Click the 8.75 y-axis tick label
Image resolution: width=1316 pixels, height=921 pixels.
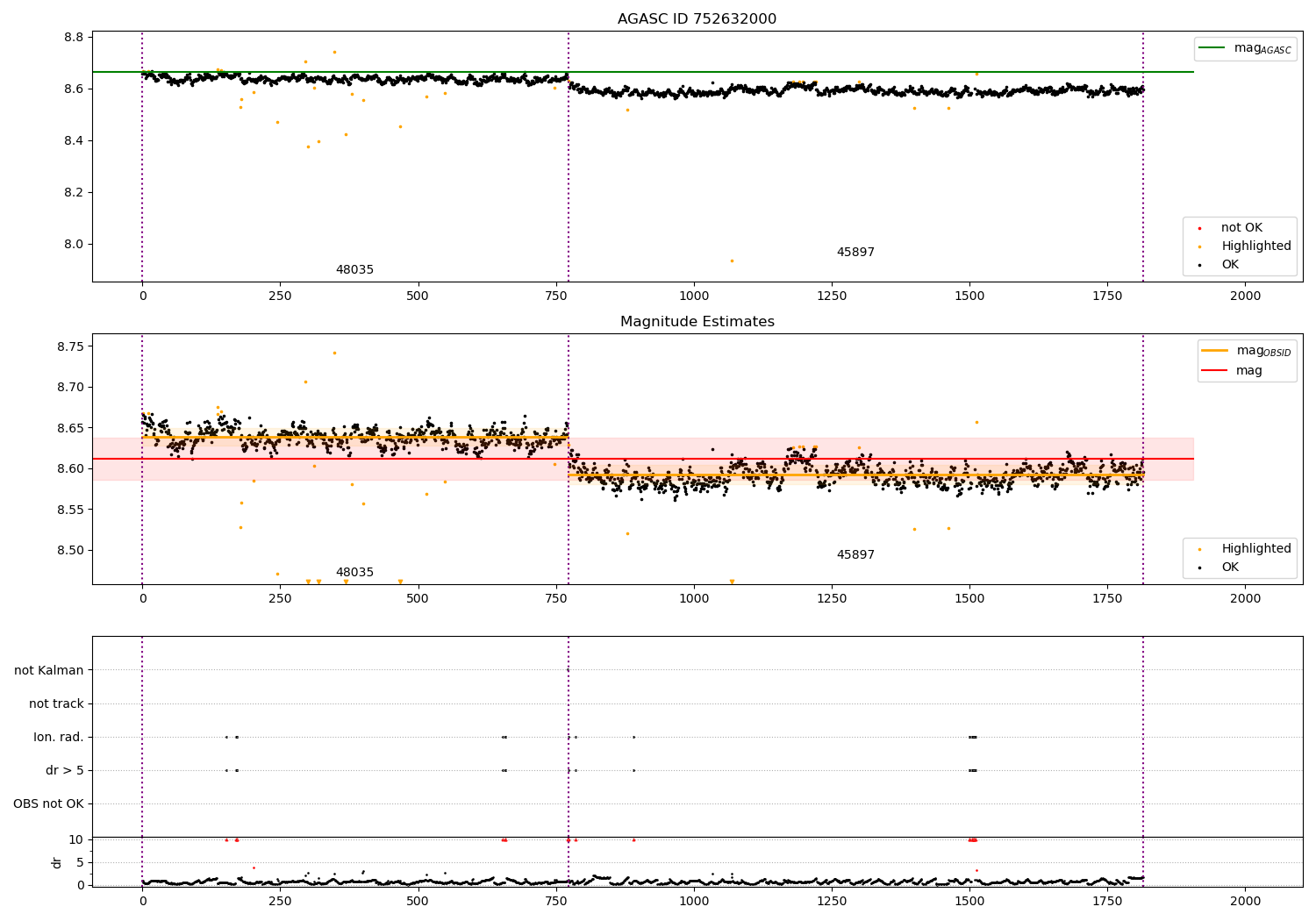[70, 347]
